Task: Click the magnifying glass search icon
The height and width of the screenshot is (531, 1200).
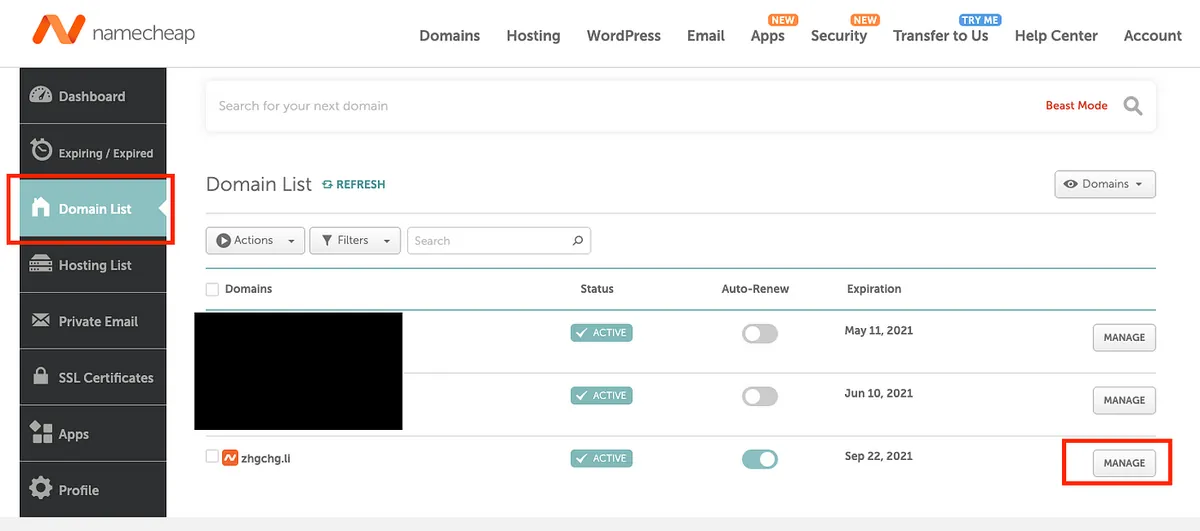Action: click(1132, 106)
